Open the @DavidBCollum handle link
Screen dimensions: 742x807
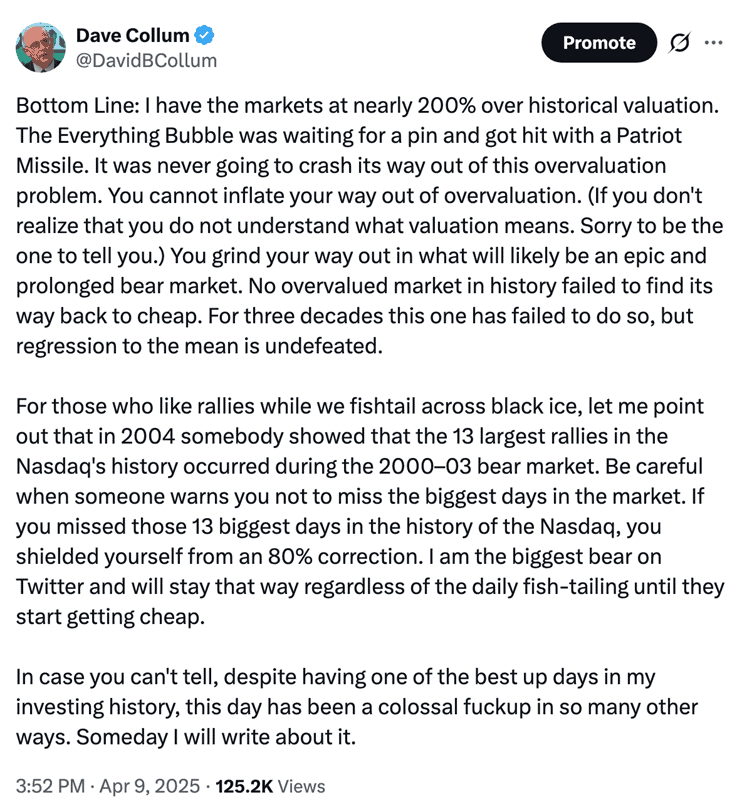[146, 60]
